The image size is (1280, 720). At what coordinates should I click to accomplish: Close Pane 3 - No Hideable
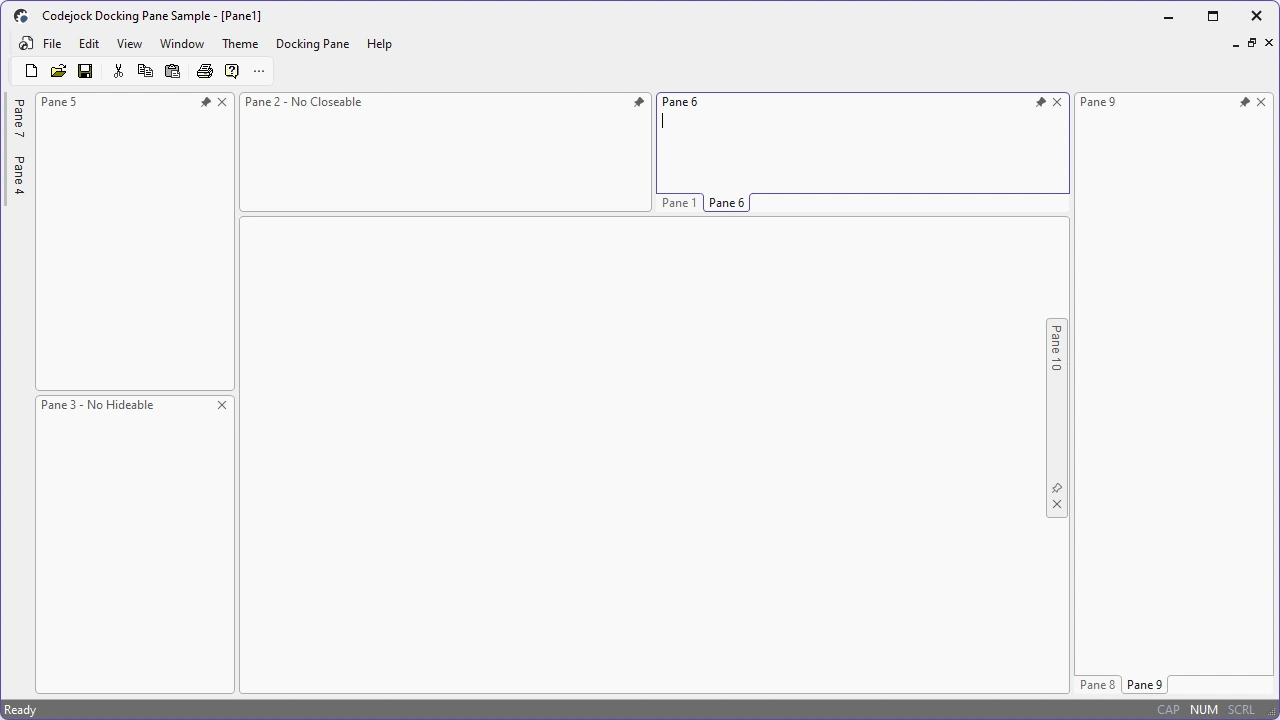222,405
